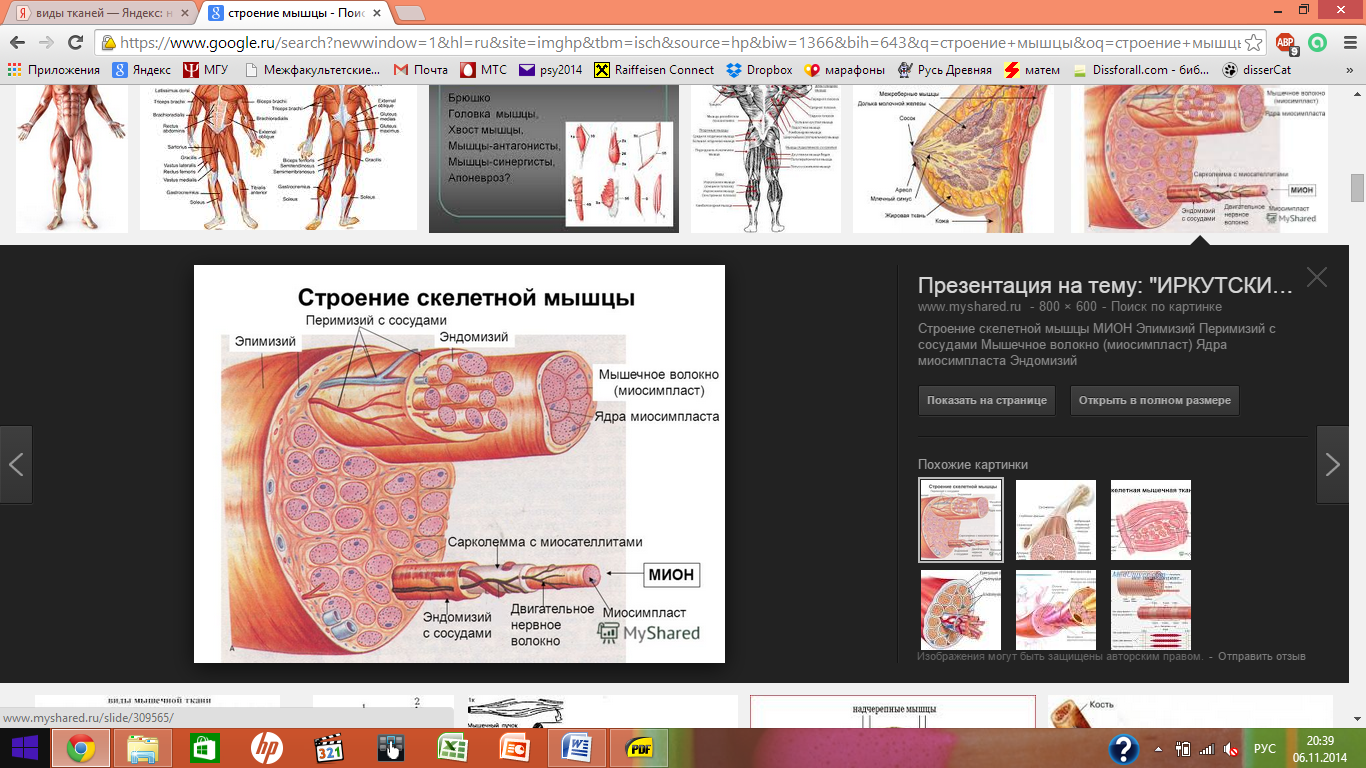Select similar image of bone and muscle
The image size is (1366, 768).
pos(1056,520)
